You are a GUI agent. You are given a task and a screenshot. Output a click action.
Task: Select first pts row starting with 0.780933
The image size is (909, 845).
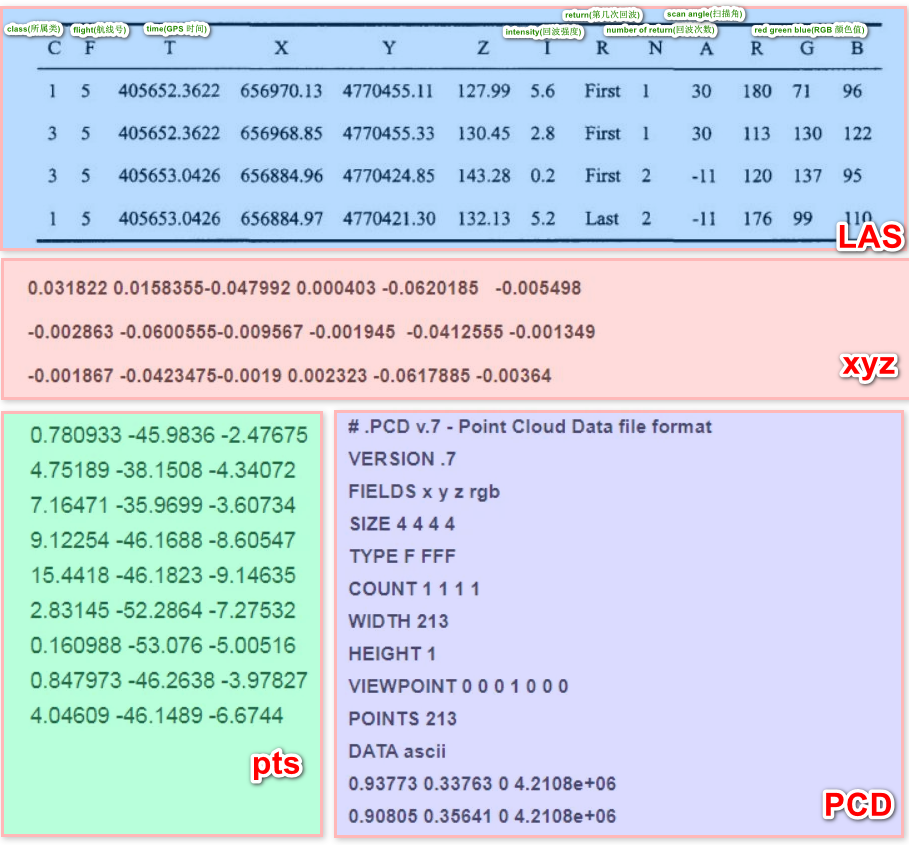pos(169,435)
